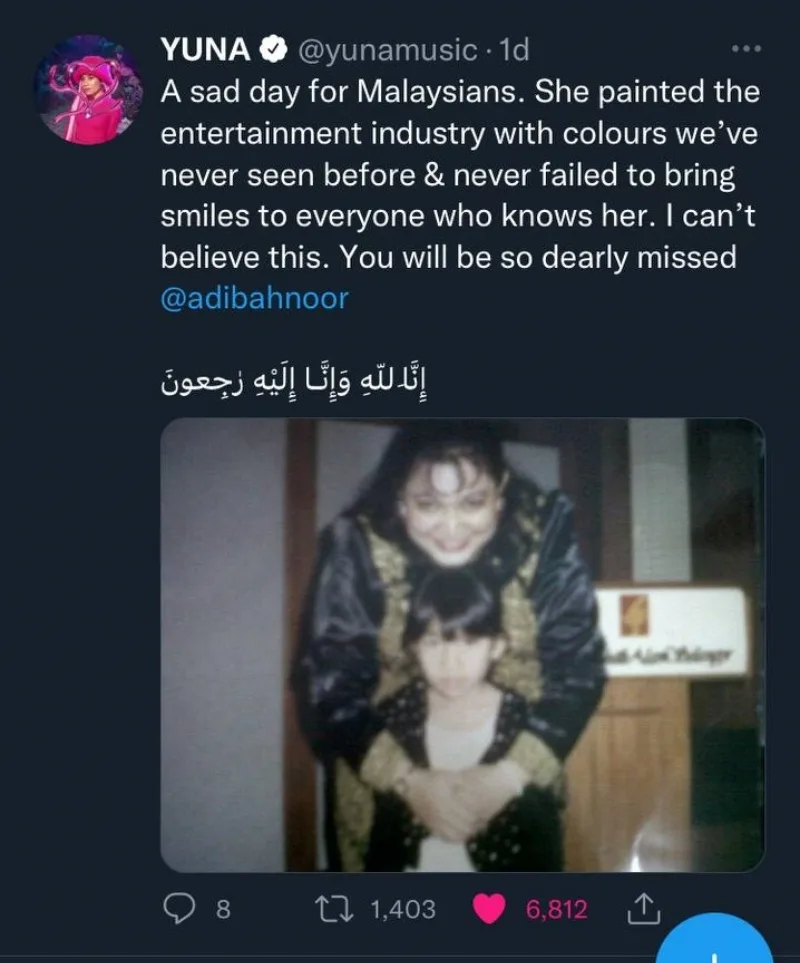The image size is (800, 963).
Task: Click the 1d timestamp
Action: [514, 50]
